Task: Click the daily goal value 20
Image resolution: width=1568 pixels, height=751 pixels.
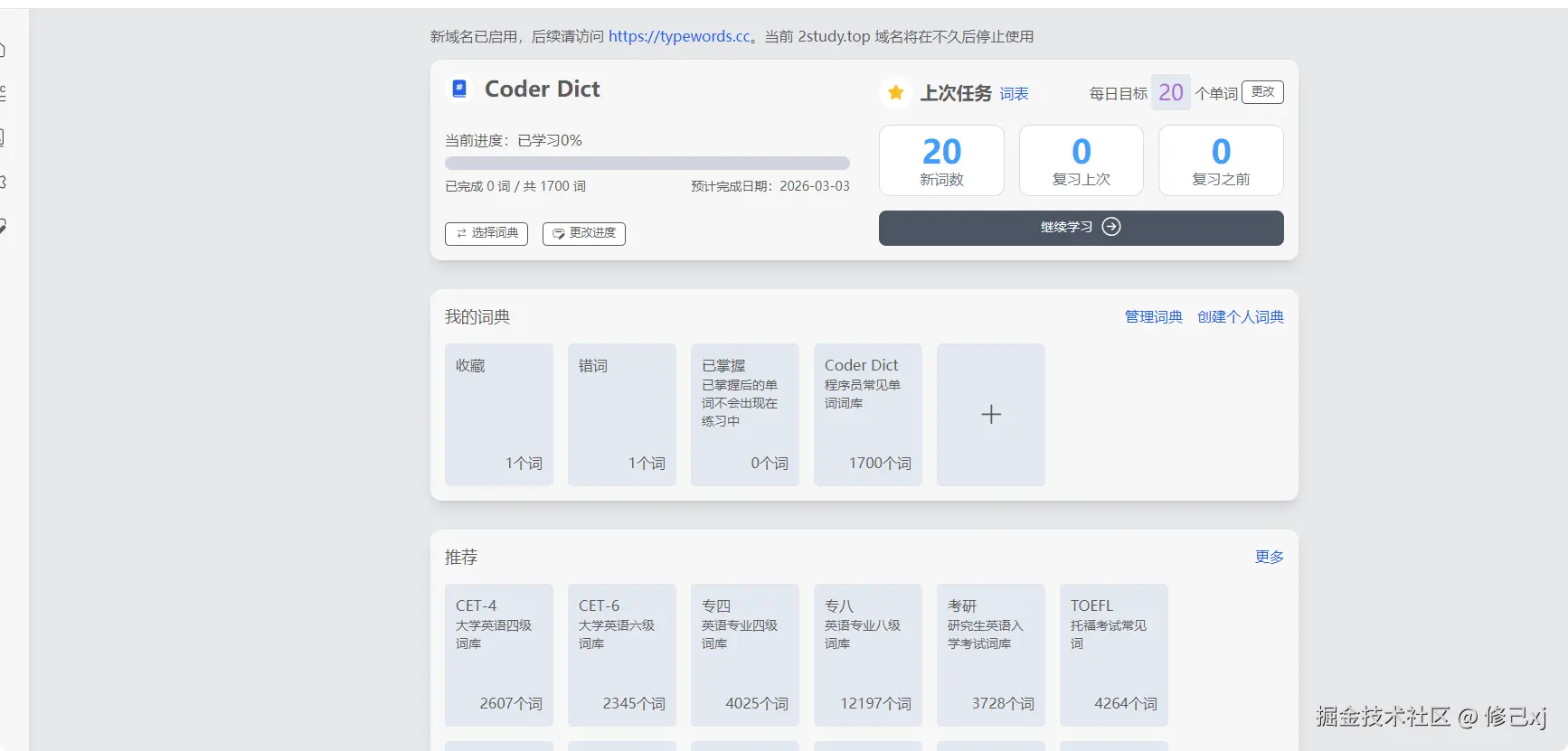Action: point(1170,93)
